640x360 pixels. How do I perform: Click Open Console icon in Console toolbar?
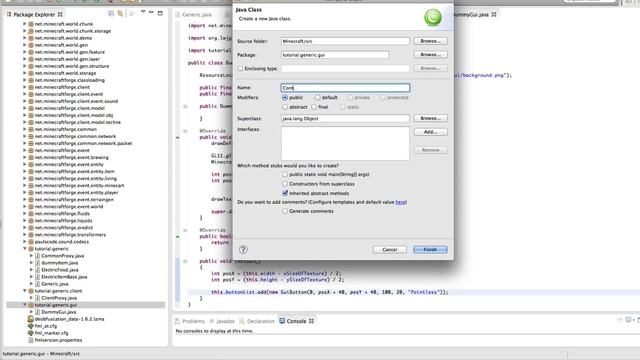point(629,320)
